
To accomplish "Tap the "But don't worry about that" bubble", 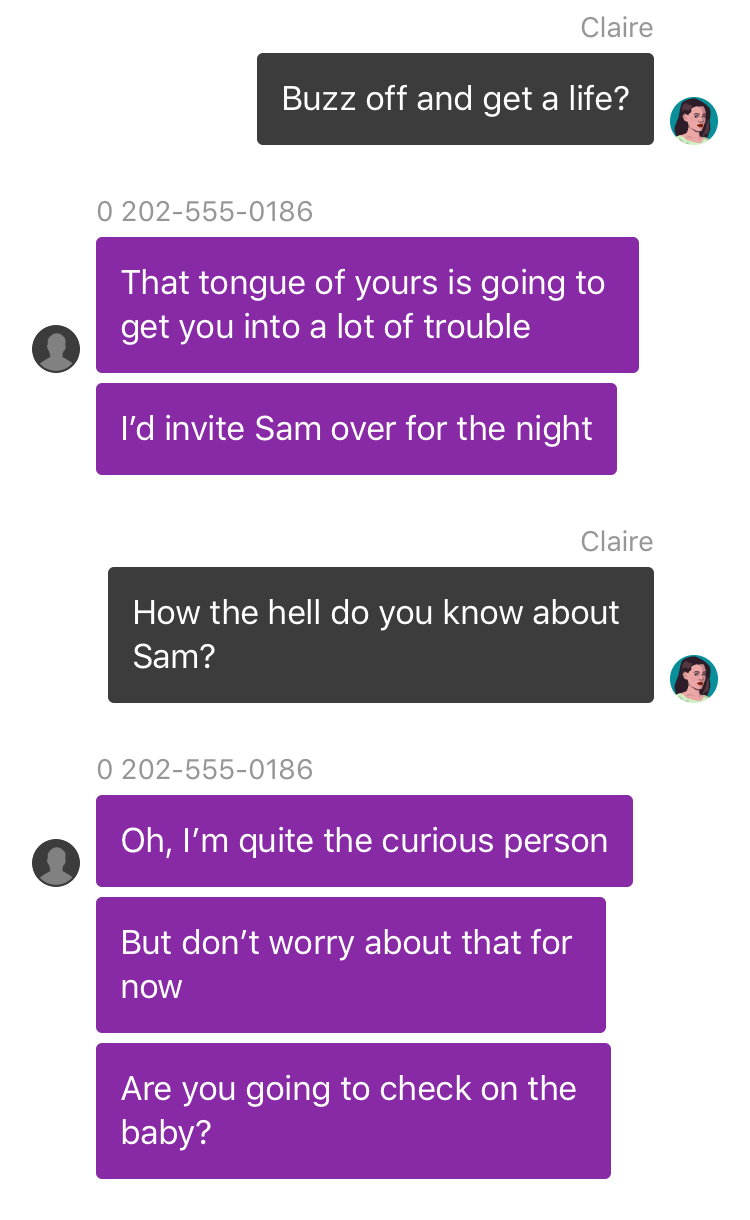I will (x=351, y=965).
